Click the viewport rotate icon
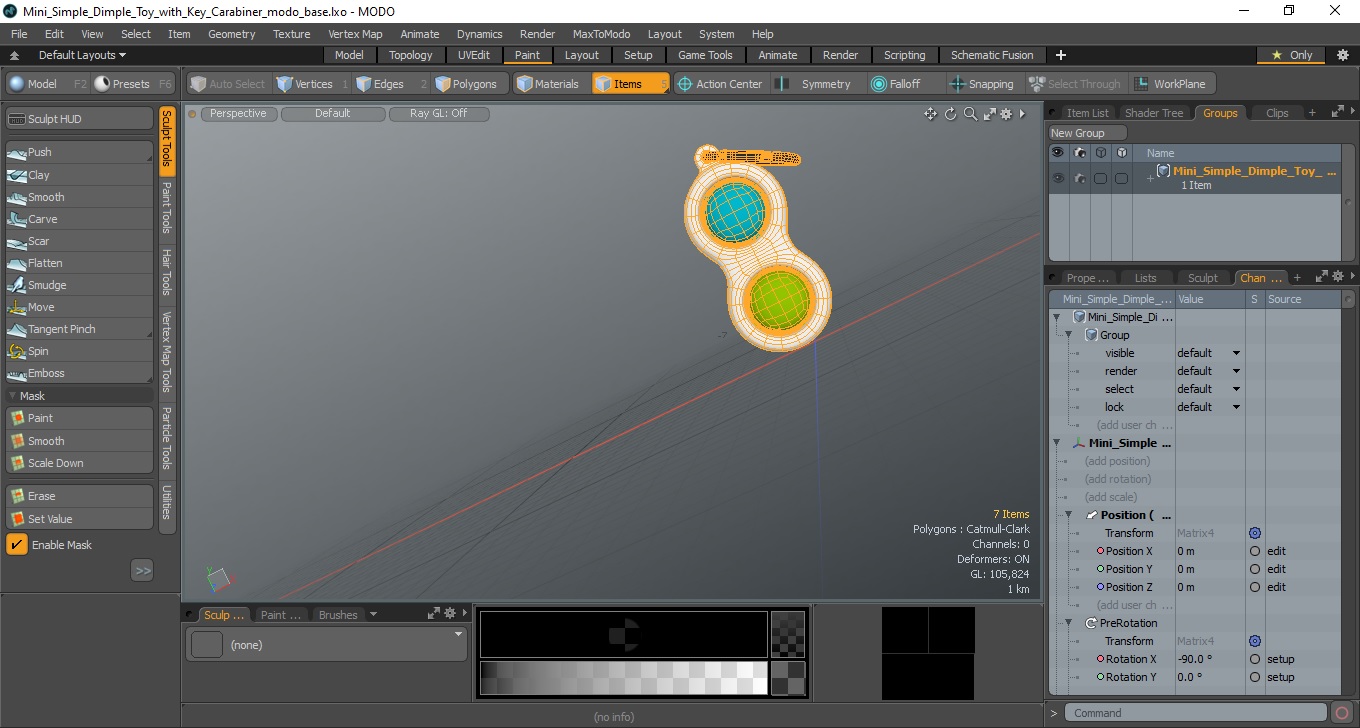The image size is (1360, 728). click(x=951, y=114)
